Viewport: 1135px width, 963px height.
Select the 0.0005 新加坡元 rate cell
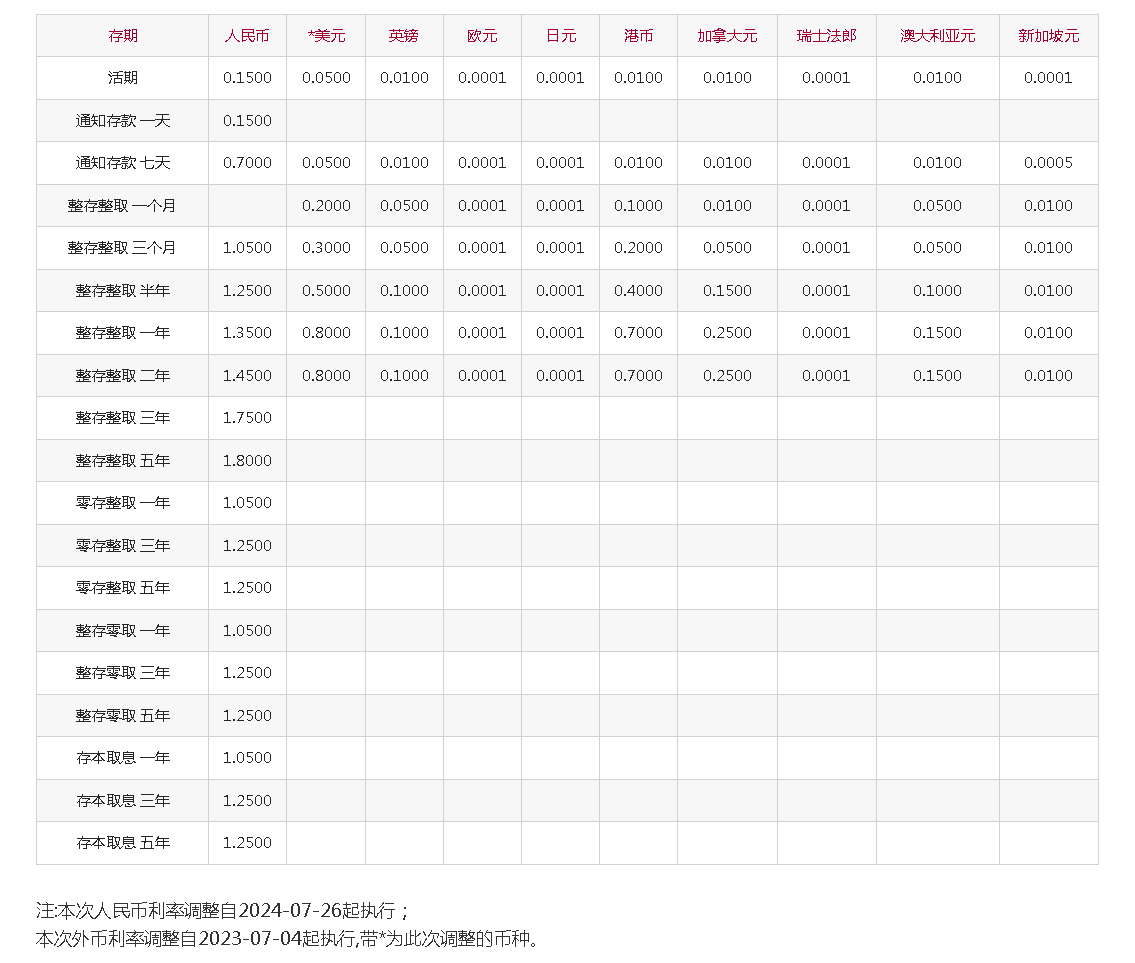tap(1048, 163)
